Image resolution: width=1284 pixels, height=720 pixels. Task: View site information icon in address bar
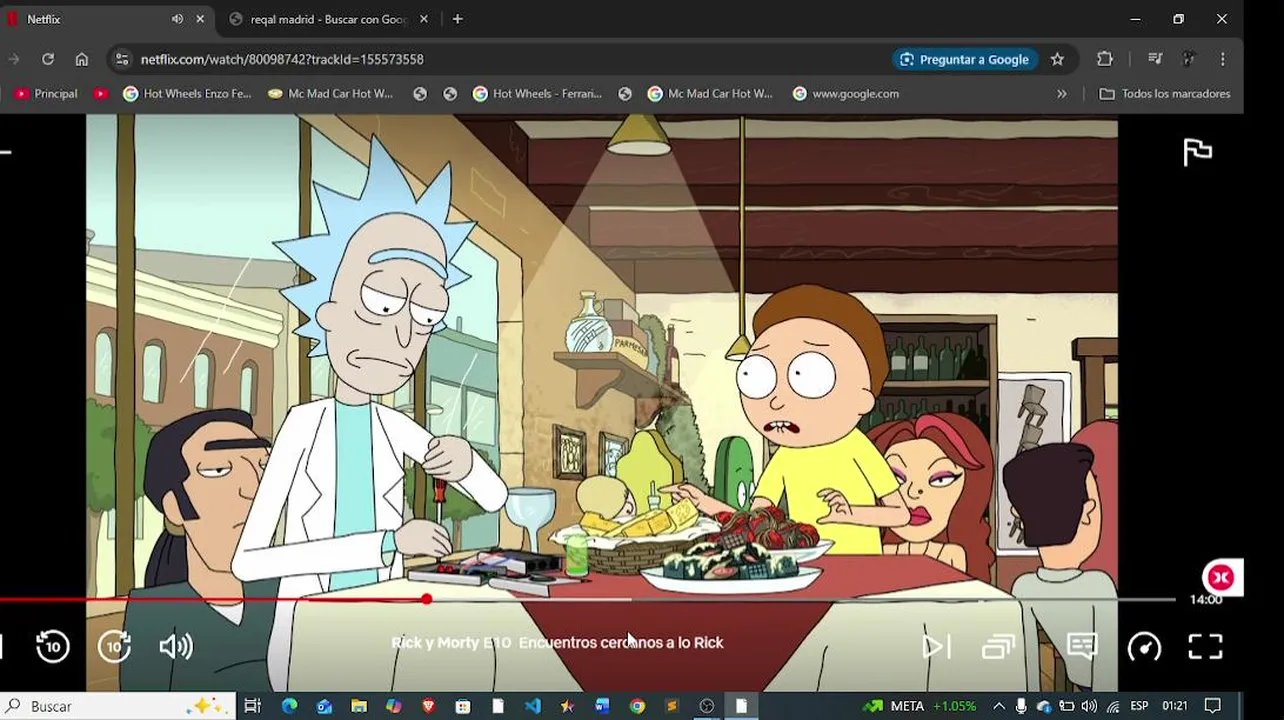pos(122,59)
